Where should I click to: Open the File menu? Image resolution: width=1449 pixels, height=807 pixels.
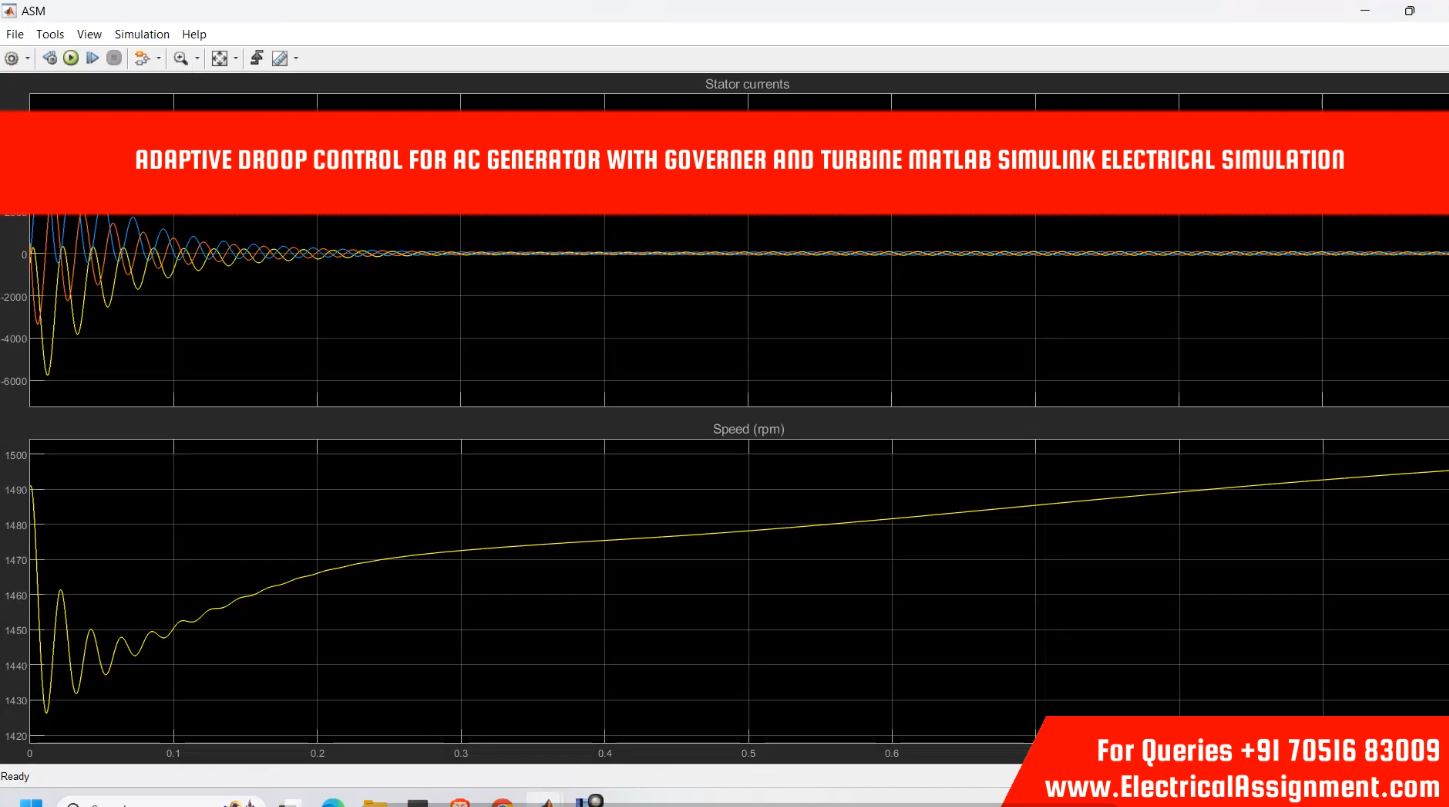[14, 34]
